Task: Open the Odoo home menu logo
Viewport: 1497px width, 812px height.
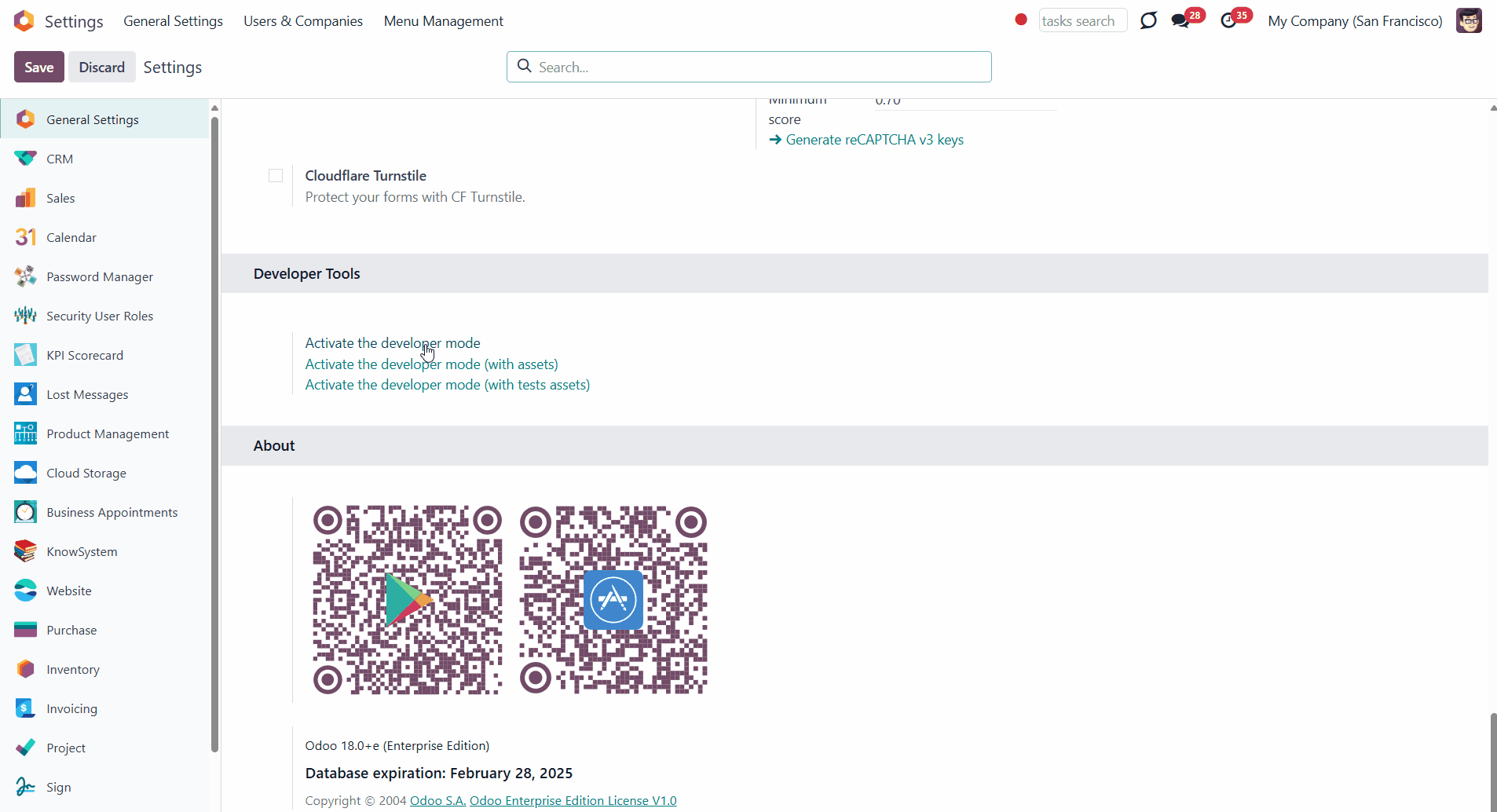Action: [x=24, y=21]
